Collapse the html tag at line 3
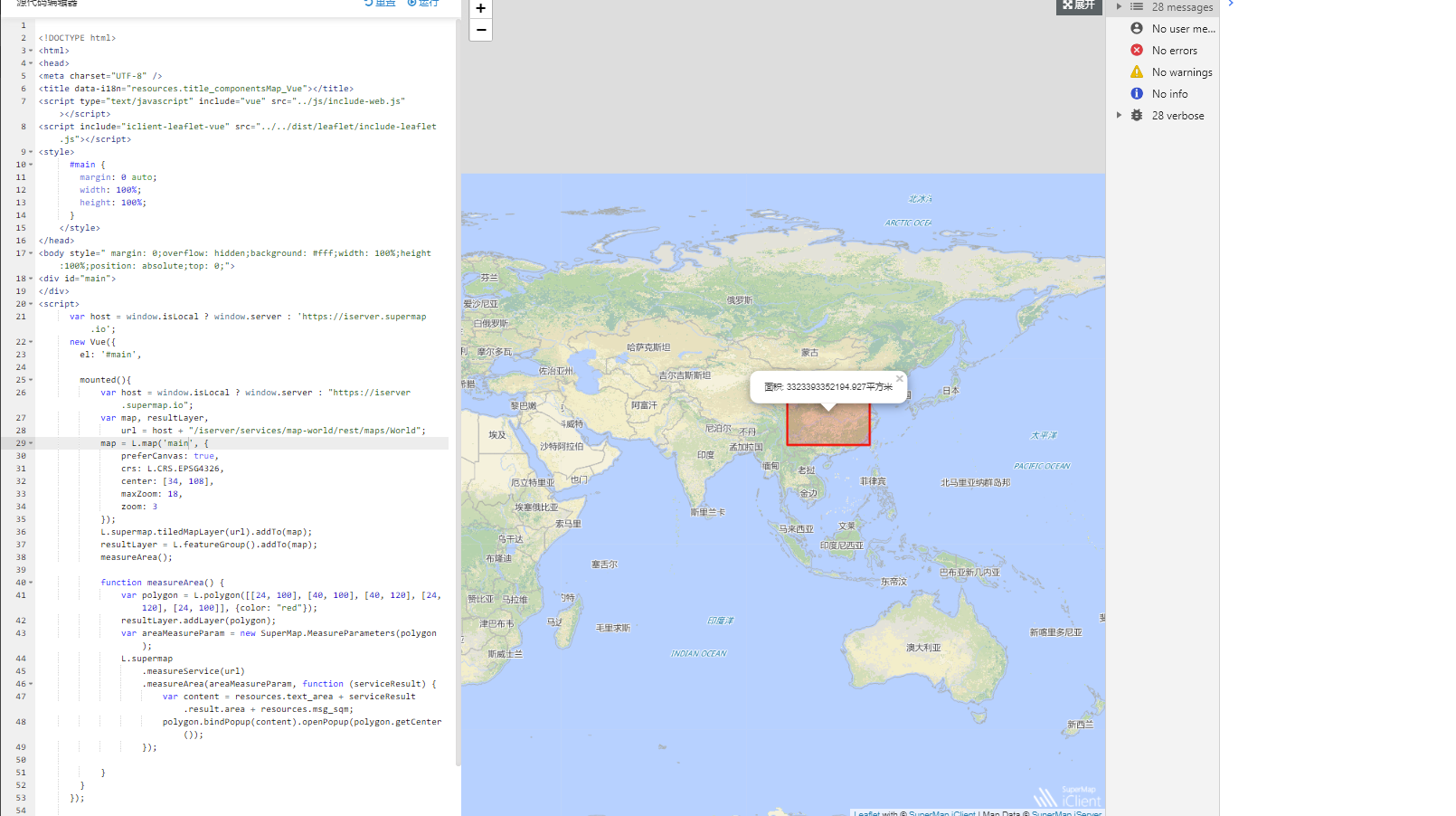Viewport: 1456px width, 816px height. tap(31, 51)
